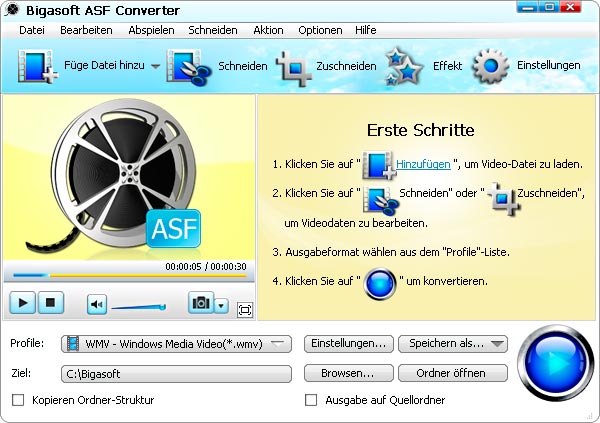Click the Bigasoft film reel title bar icon
Screen dimensions: 600x423
12,10
